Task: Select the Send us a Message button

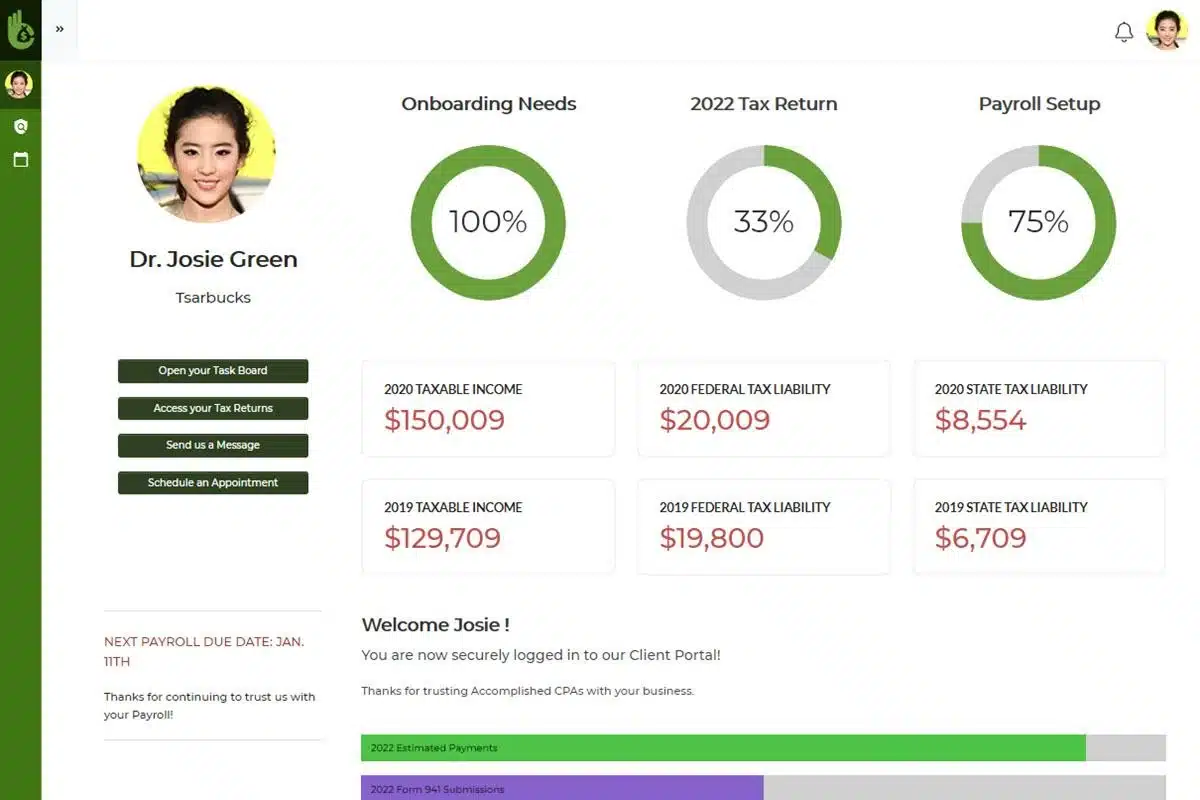Action: [213, 446]
